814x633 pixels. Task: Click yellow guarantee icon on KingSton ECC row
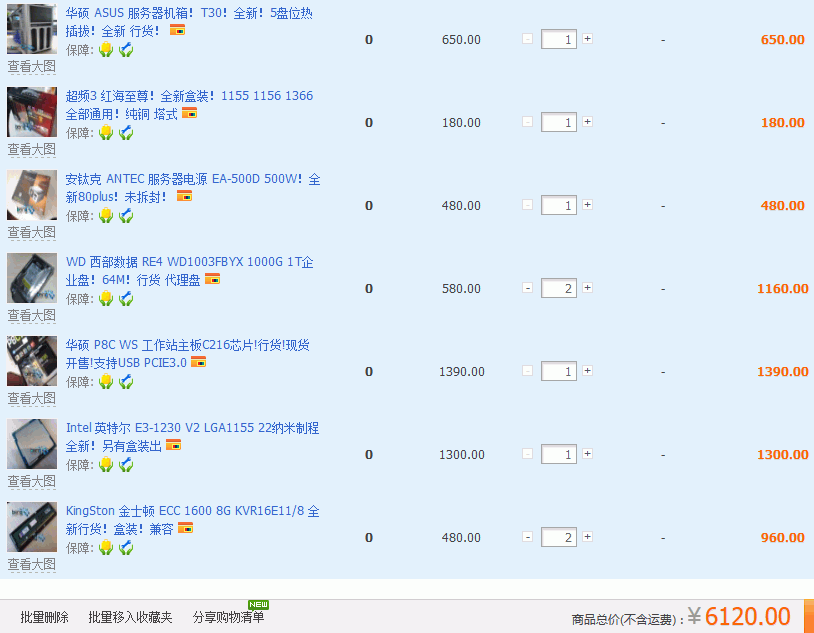(106, 548)
